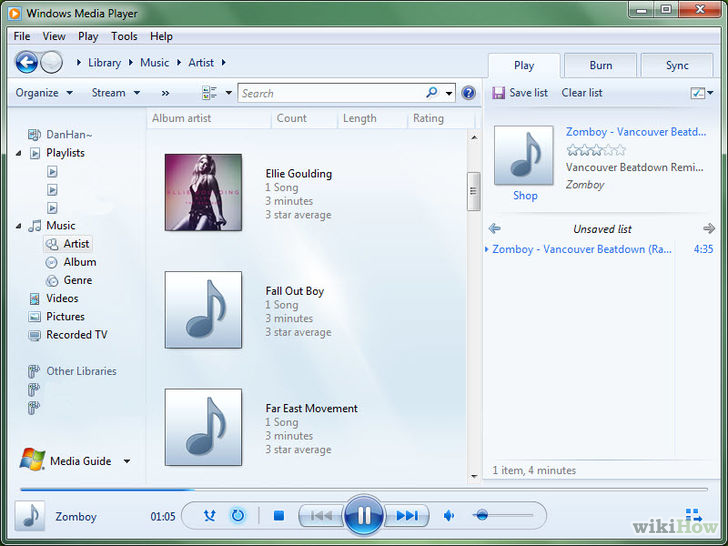Click in the Search input field
728x546 pixels.
coord(331,93)
